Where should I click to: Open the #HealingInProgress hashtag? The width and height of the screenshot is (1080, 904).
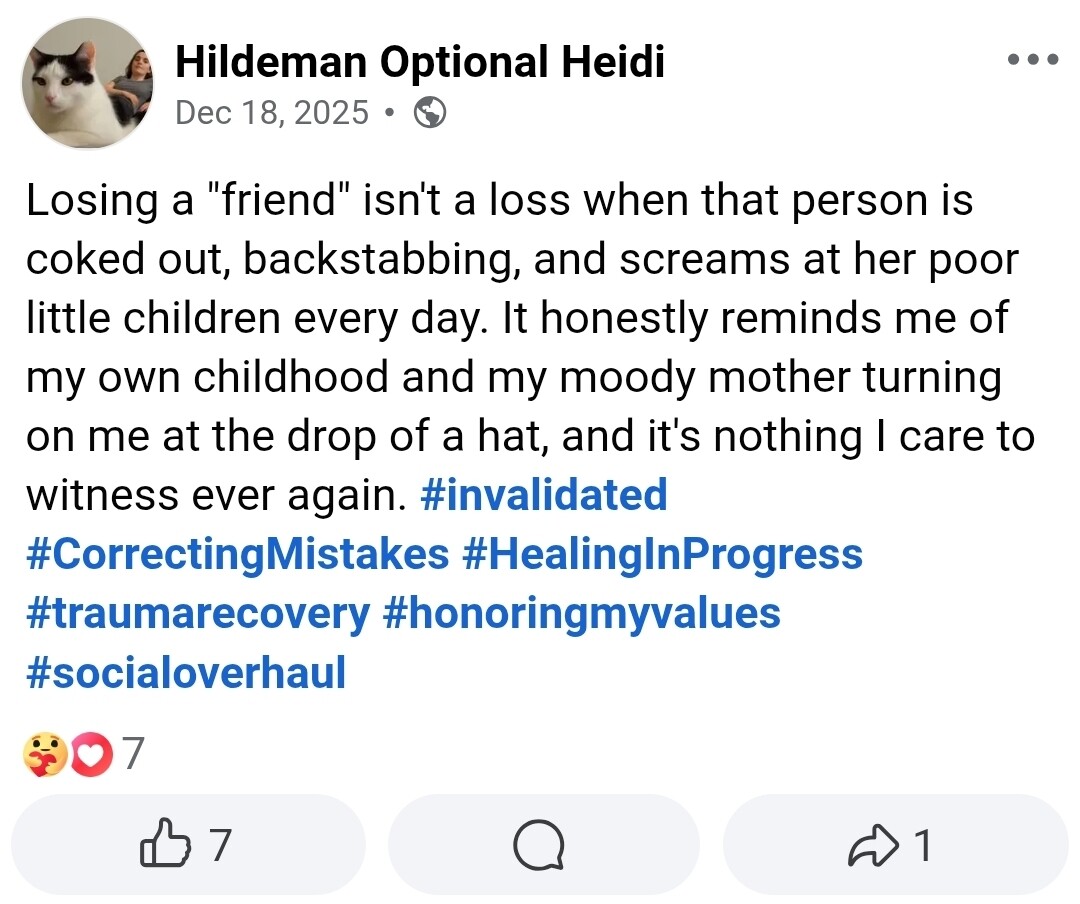point(662,553)
